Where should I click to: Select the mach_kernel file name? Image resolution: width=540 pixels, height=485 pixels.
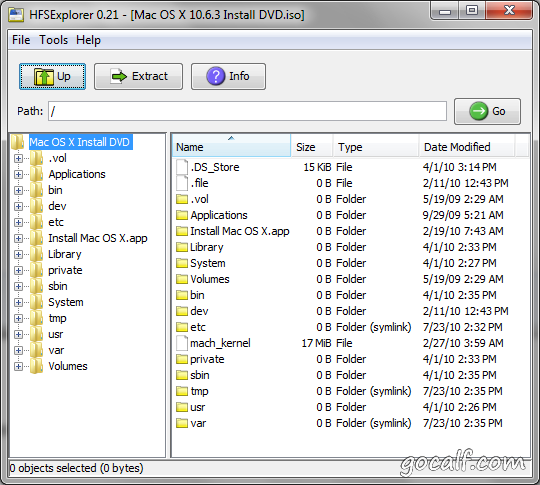click(220, 343)
